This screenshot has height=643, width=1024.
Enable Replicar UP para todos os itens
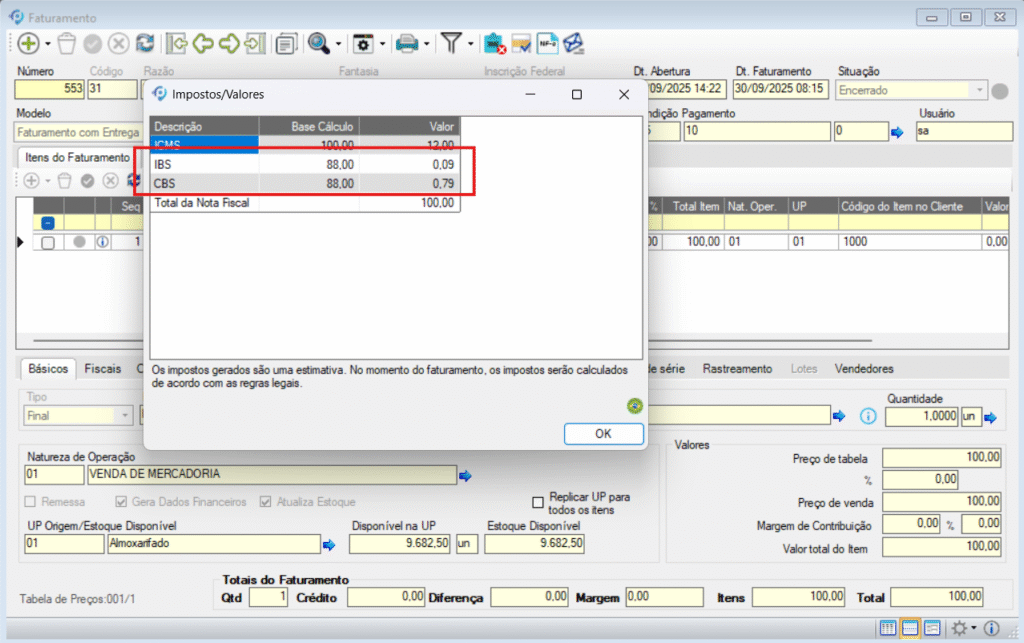[x=540, y=502]
